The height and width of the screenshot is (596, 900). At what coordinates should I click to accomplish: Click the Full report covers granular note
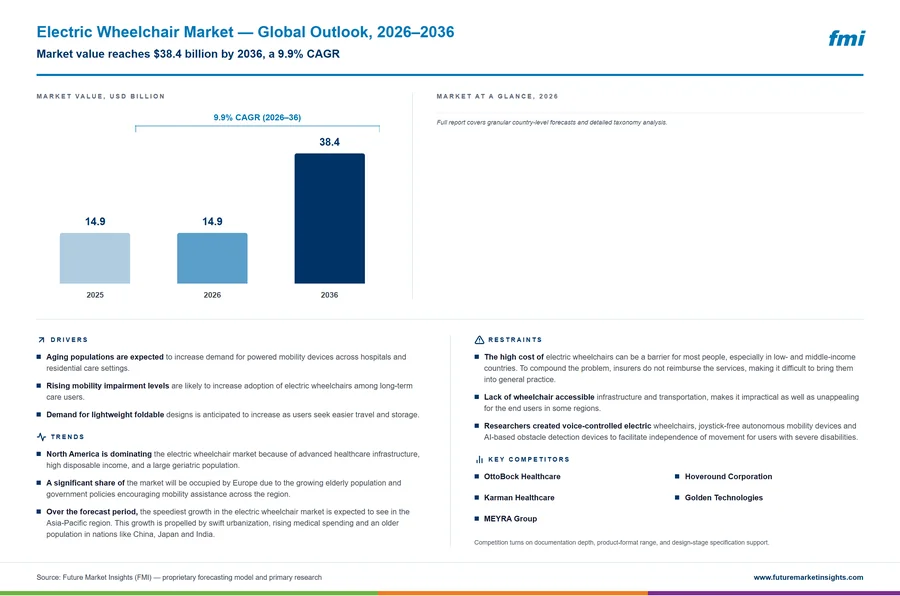point(552,122)
